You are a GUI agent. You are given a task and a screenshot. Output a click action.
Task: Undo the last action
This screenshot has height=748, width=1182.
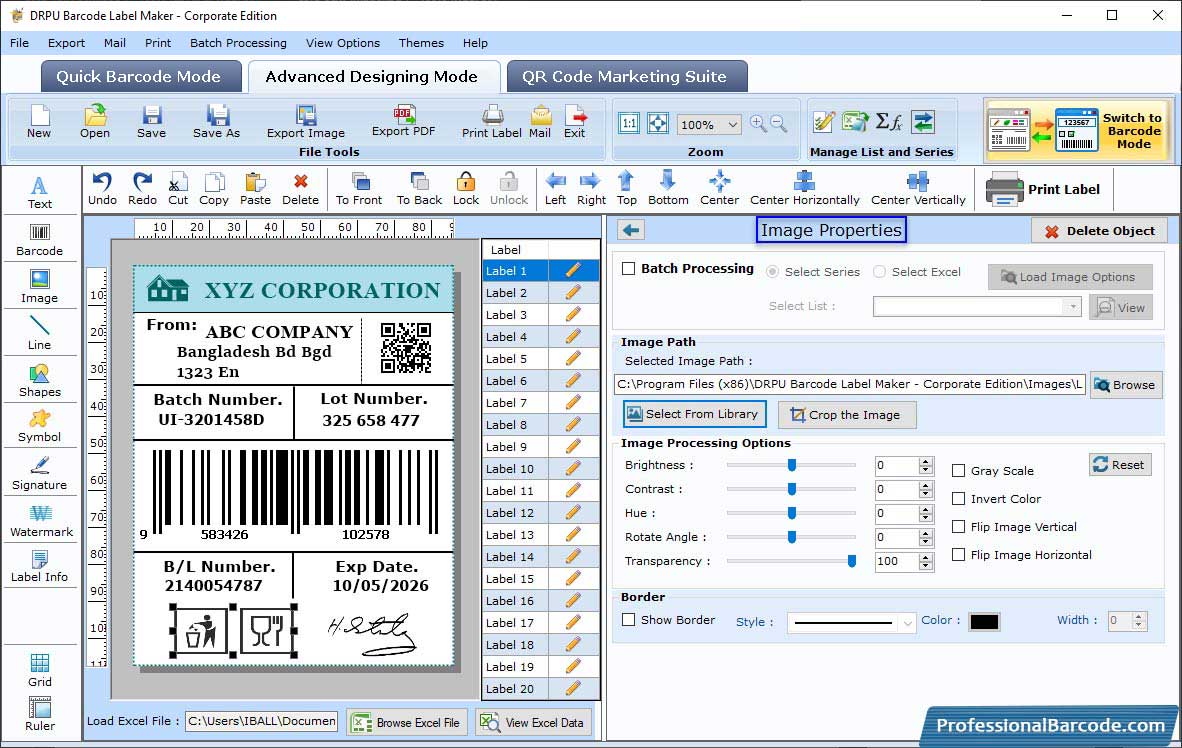tap(102, 189)
